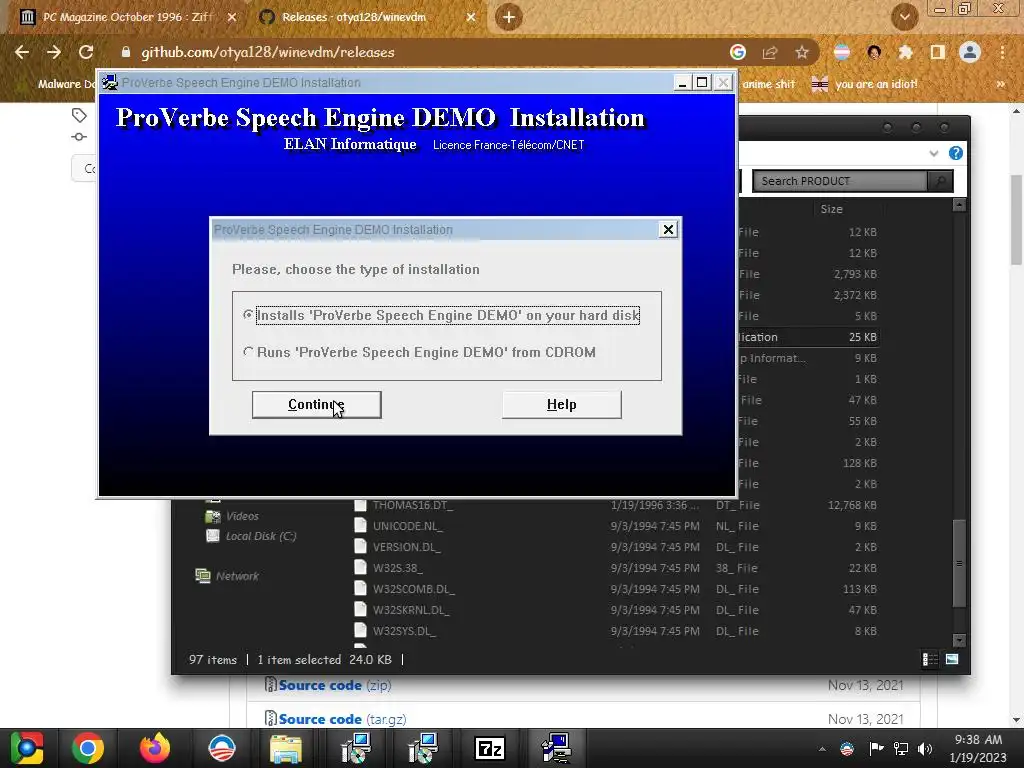Download Source code (tar.gz) link

coord(342,719)
